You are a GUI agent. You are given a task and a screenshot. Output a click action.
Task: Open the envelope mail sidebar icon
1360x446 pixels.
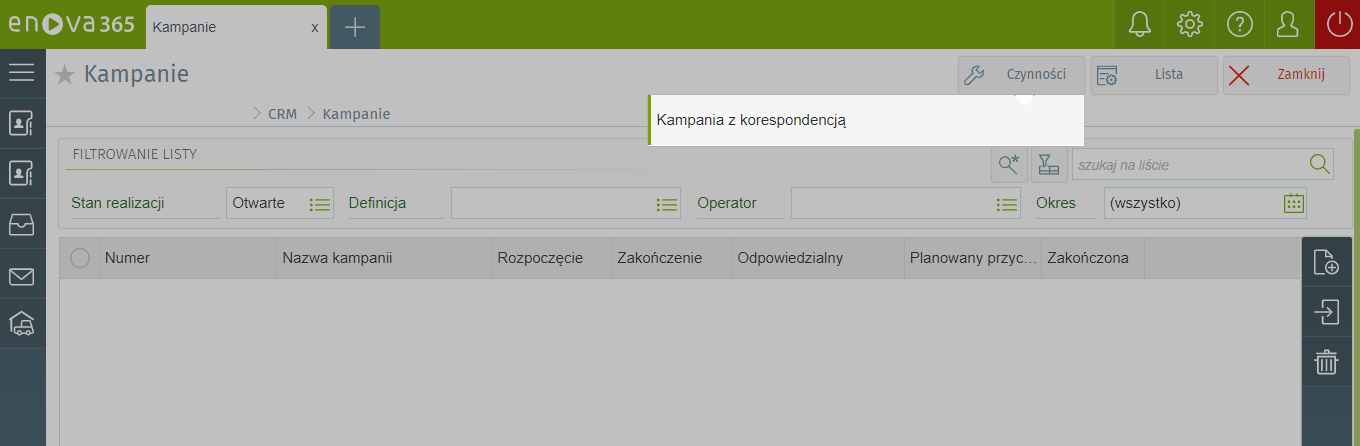point(22,277)
